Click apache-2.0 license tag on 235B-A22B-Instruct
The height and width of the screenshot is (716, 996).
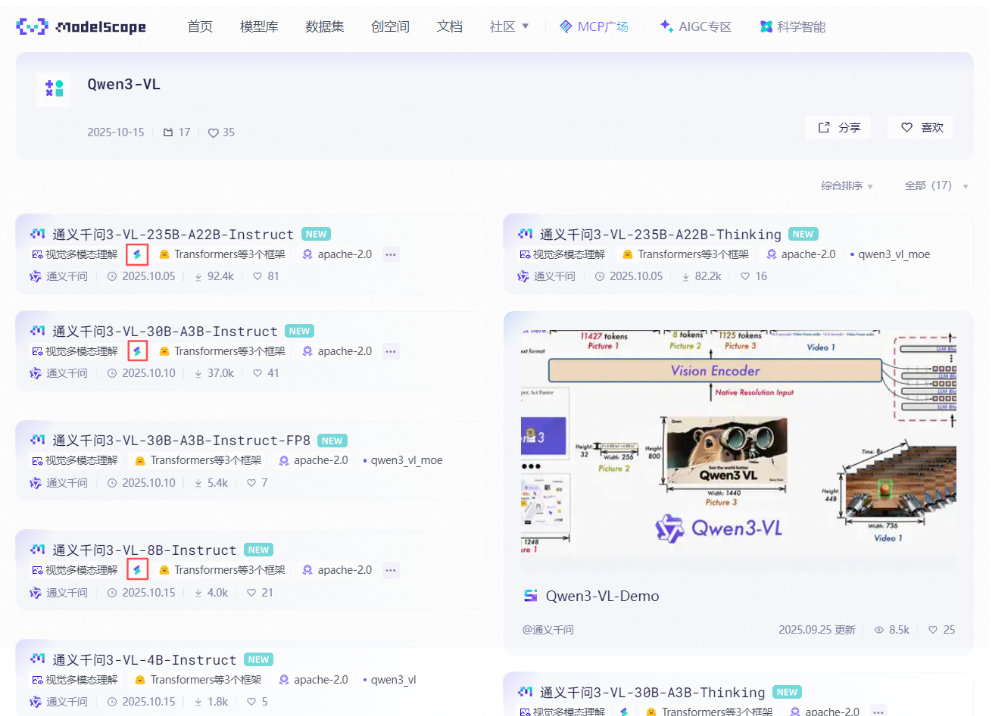(337, 254)
